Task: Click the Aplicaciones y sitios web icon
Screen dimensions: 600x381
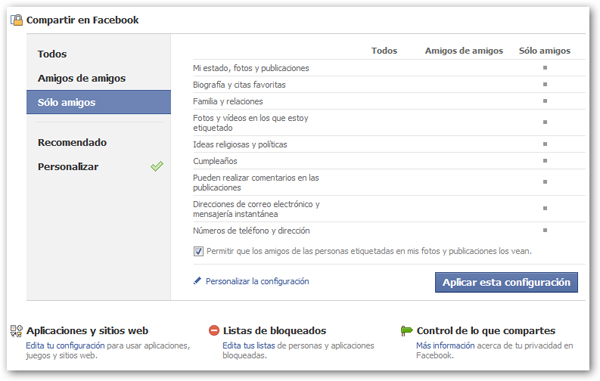Action: [16, 331]
